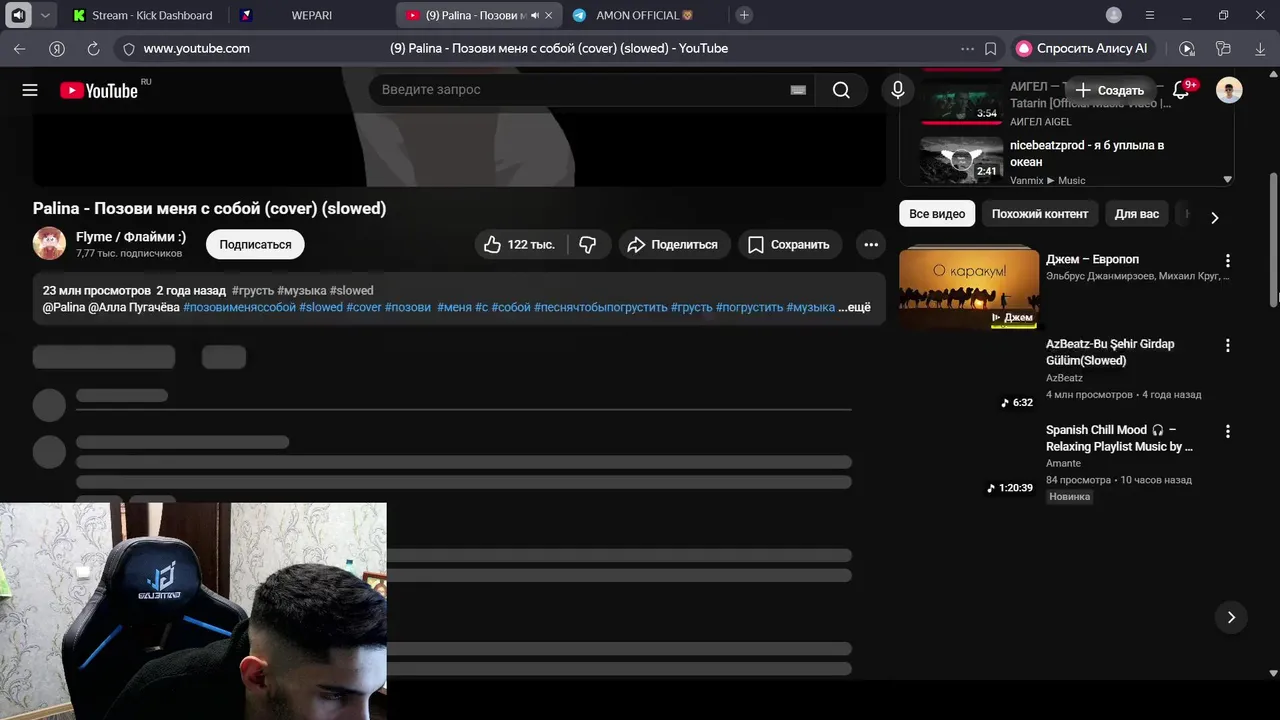Go back with browser back arrow

click(20, 48)
